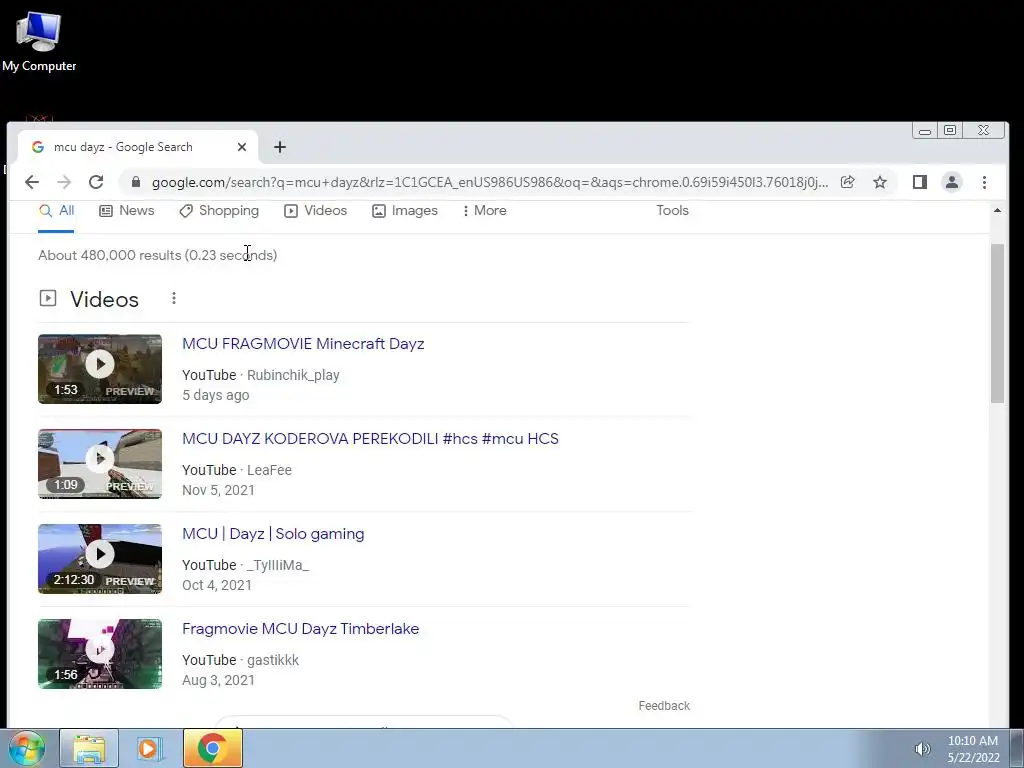Open the MCU | Dayz | Solo gaming link
Viewport: 1024px width, 768px height.
click(x=273, y=534)
